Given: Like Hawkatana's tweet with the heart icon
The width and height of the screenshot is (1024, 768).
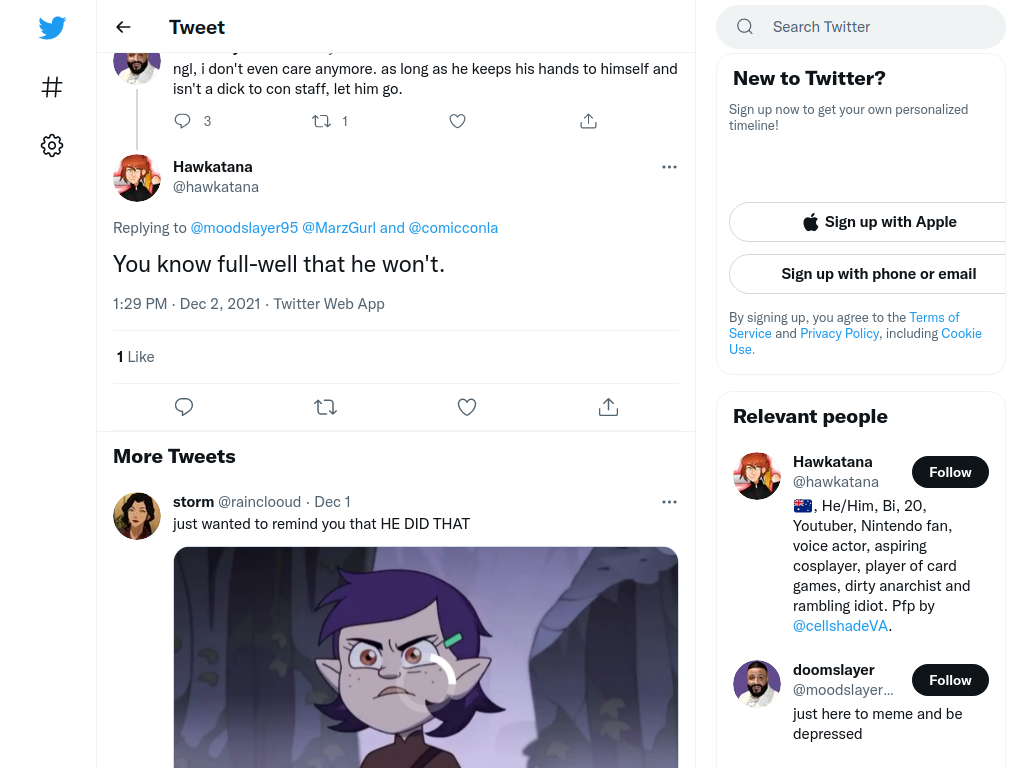Looking at the screenshot, I should click(466, 407).
